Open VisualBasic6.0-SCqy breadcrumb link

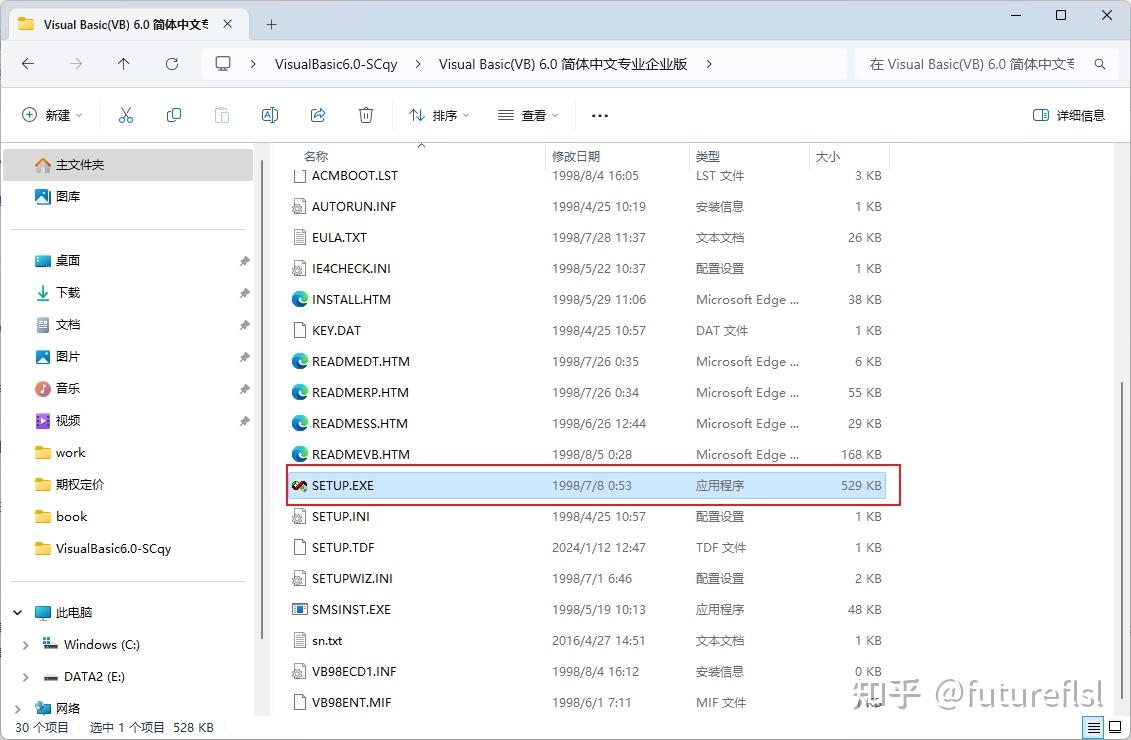tap(336, 63)
